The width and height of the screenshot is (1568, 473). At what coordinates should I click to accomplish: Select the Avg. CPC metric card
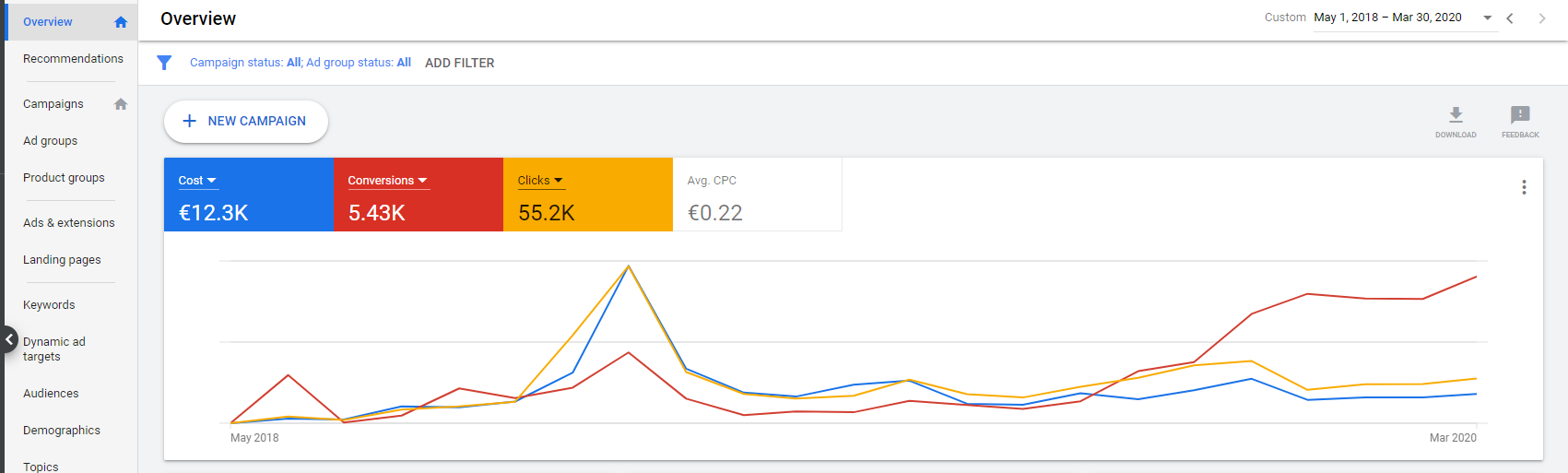(x=757, y=195)
